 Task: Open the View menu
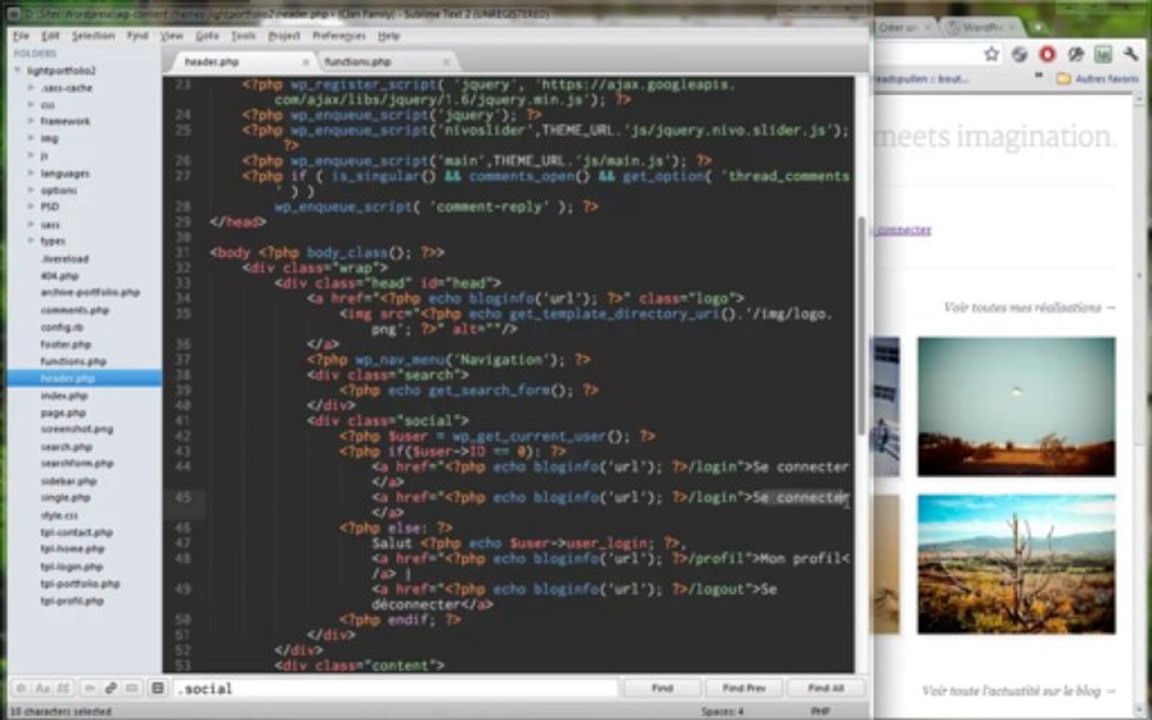(171, 35)
